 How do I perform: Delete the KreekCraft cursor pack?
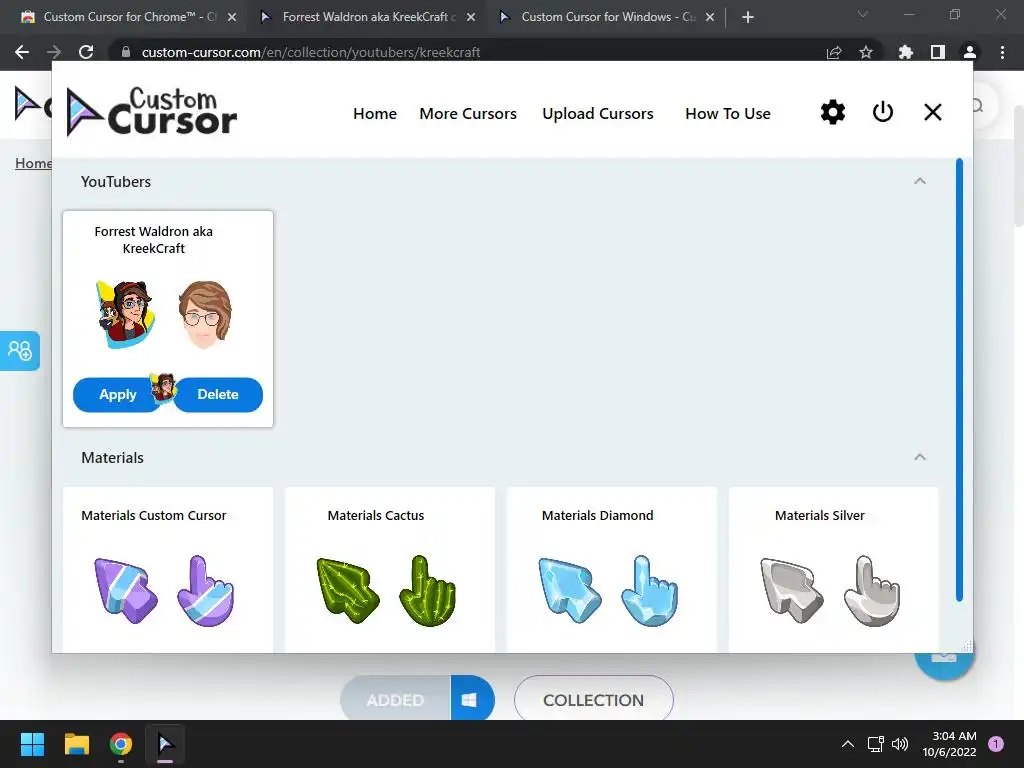point(218,394)
